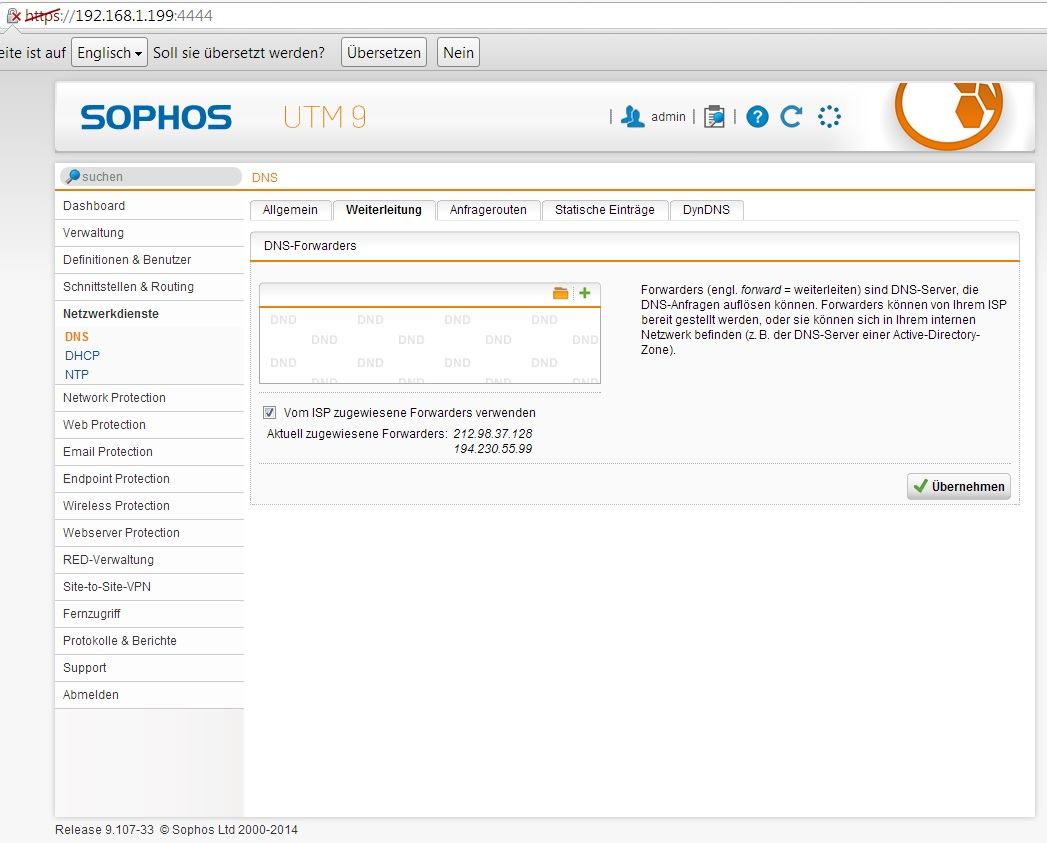Click forwarder address 212.98.37.128
The height and width of the screenshot is (843, 1047).
pyautogui.click(x=493, y=434)
